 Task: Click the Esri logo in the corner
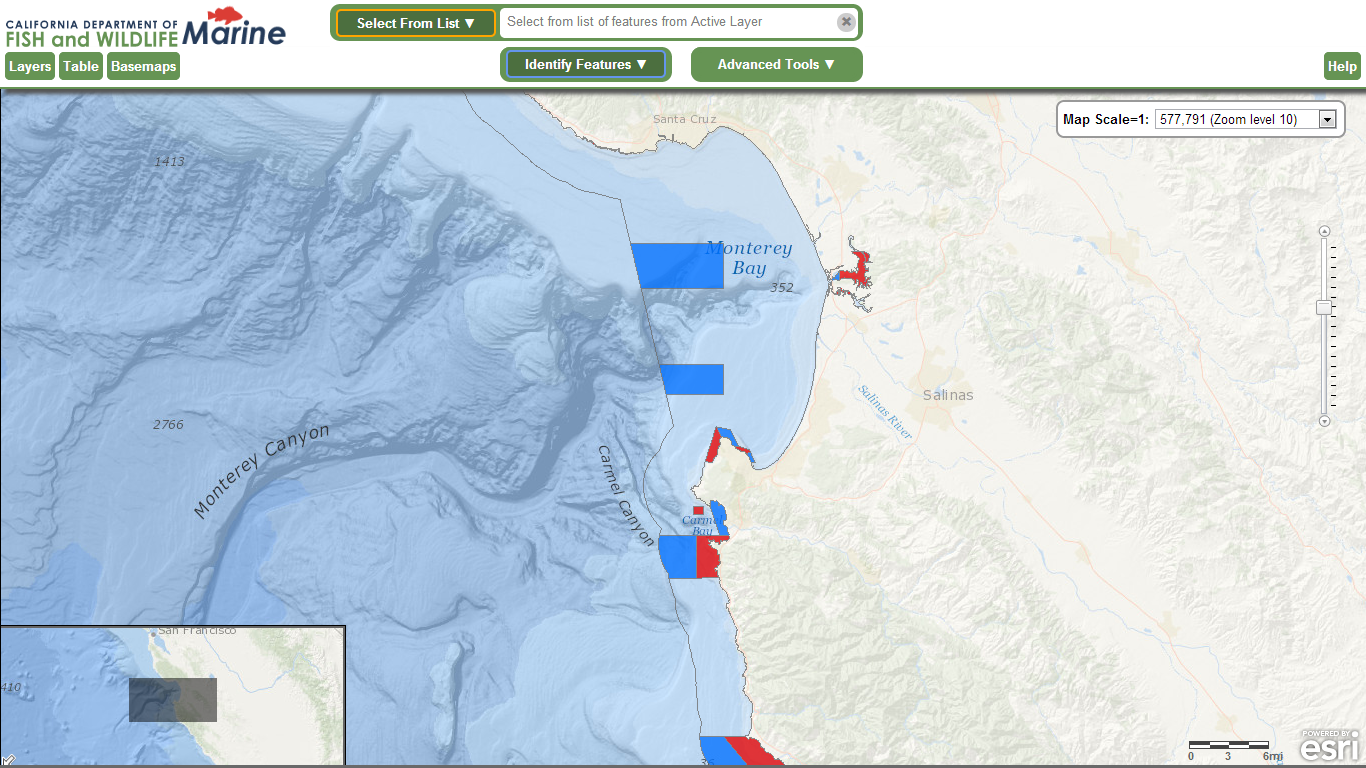[1330, 746]
